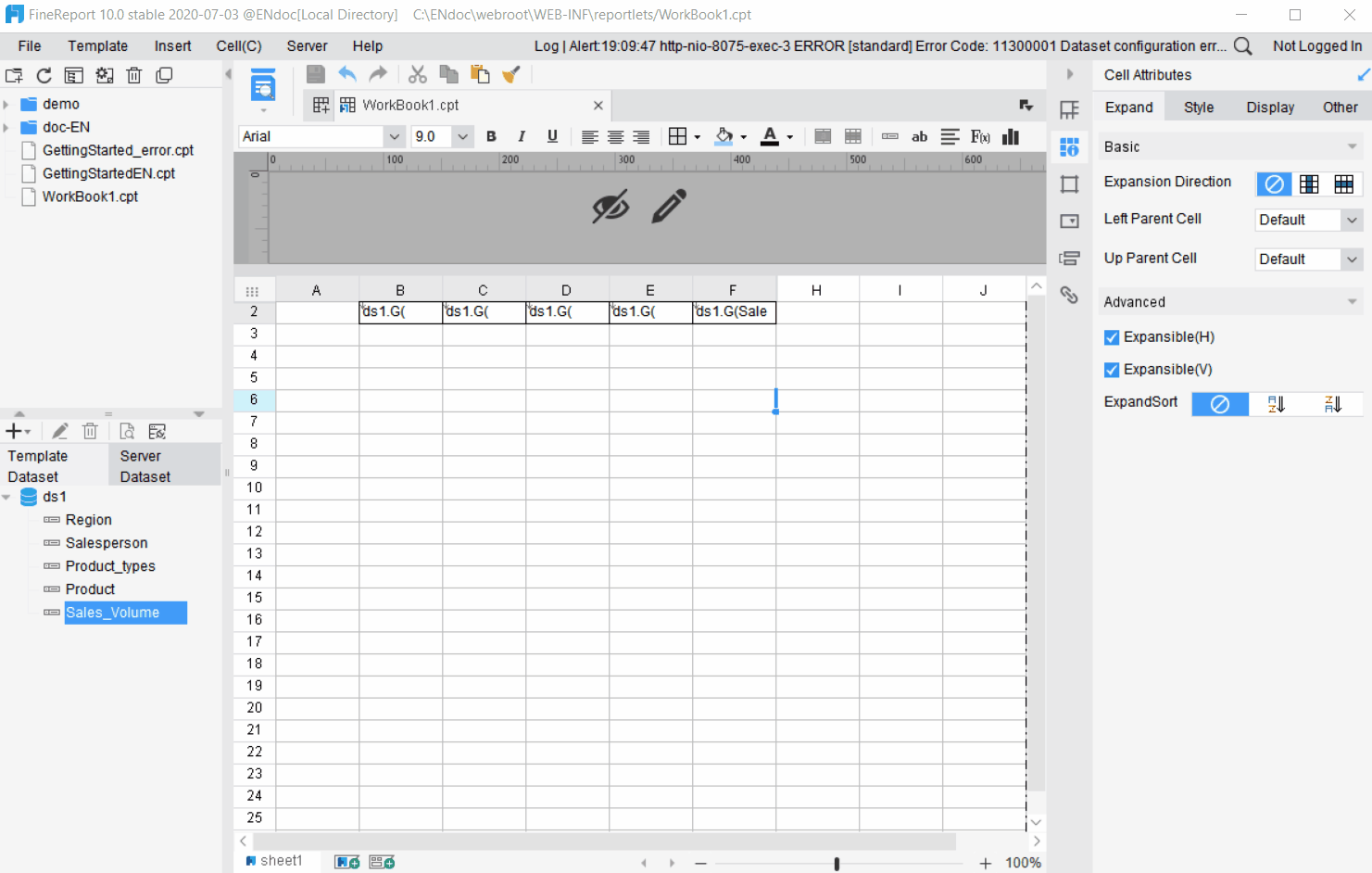Click the search magnifier icon beside alert log
Viewport: 1372px width, 873px height.
point(1243,46)
